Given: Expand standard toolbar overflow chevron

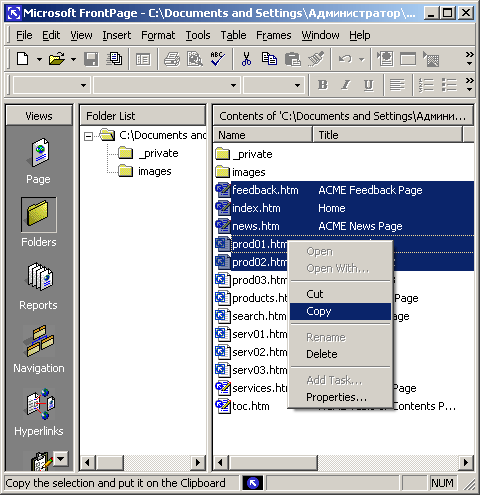Looking at the screenshot, I should 469,58.
